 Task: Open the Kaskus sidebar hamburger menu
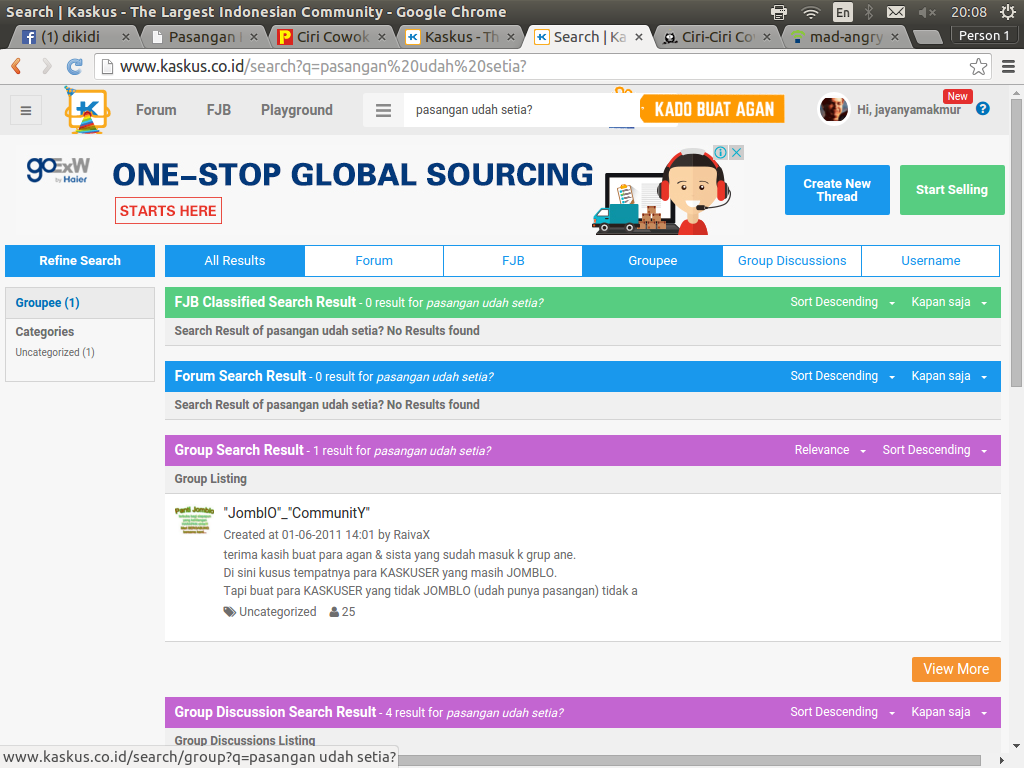pos(26,110)
